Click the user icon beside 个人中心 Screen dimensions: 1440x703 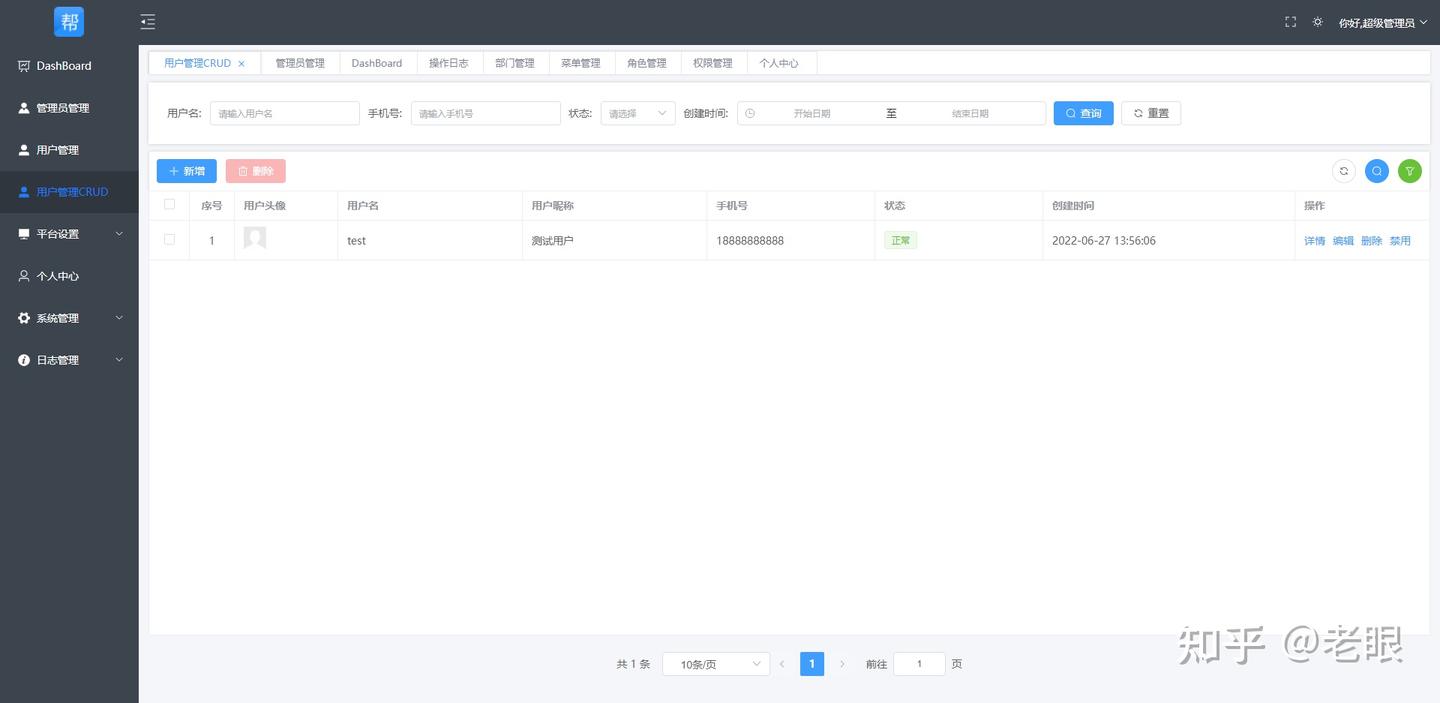tap(23, 275)
